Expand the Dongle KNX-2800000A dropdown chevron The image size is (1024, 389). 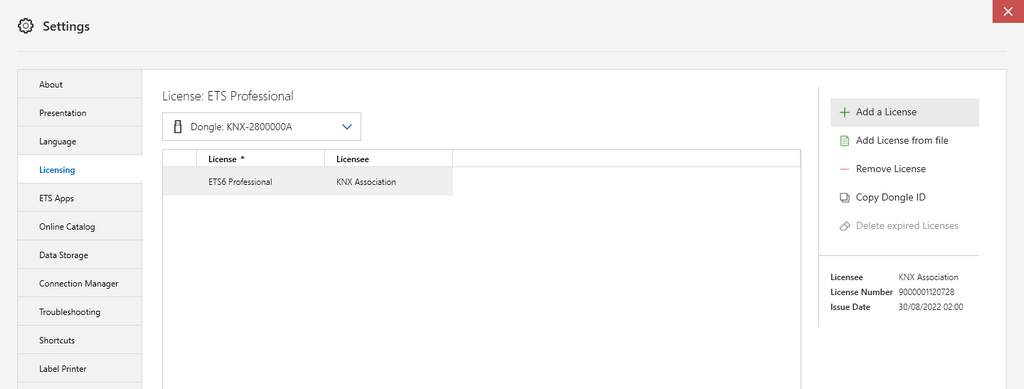(x=347, y=127)
